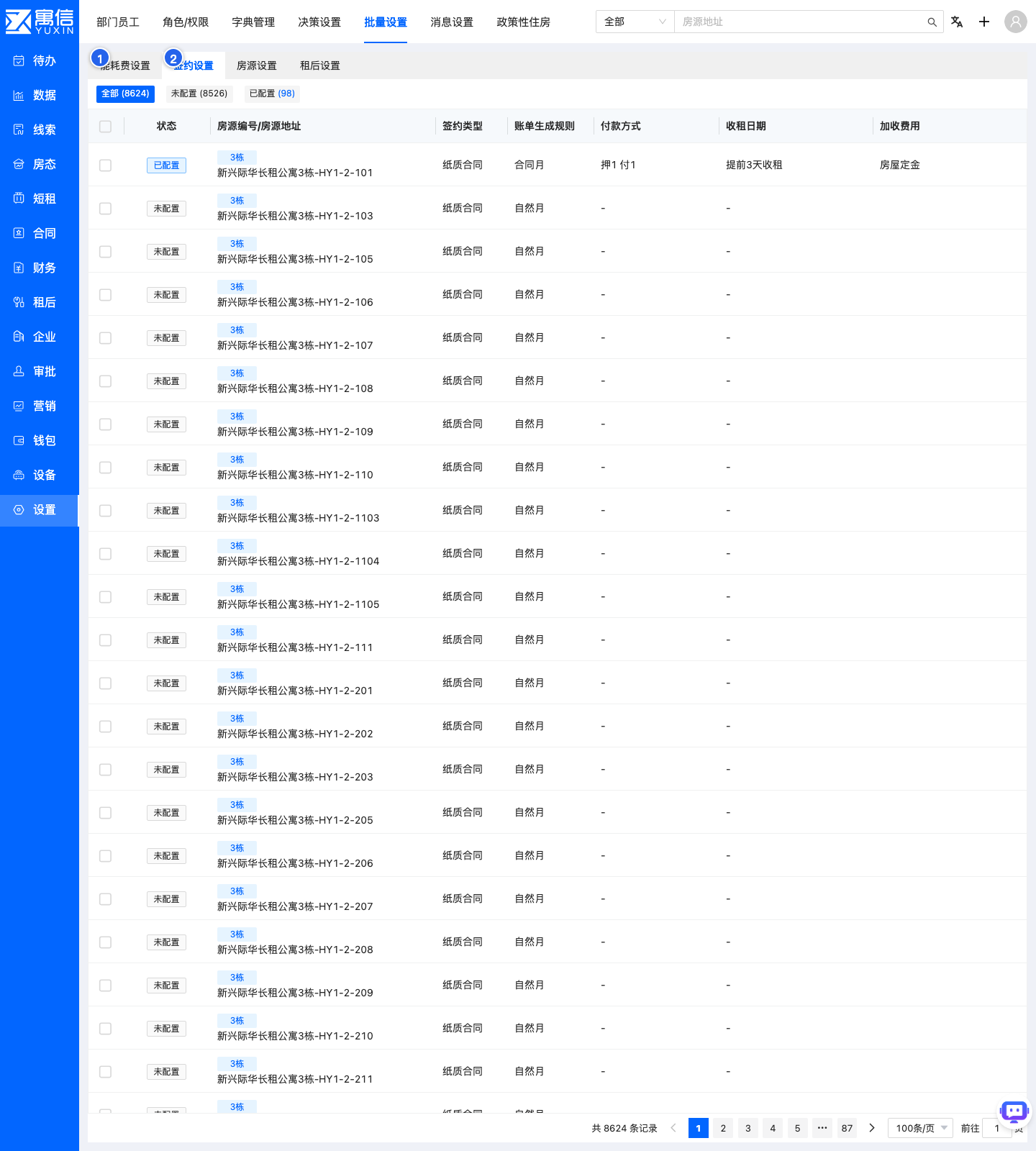
Task: Open the user avatar icon
Action: point(1016,22)
